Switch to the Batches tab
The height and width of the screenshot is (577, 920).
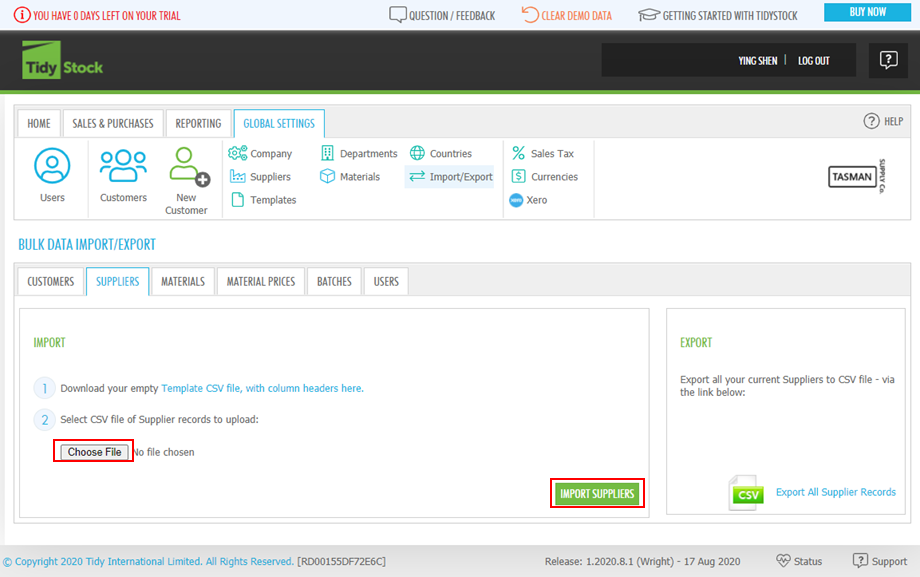pyautogui.click(x=334, y=281)
